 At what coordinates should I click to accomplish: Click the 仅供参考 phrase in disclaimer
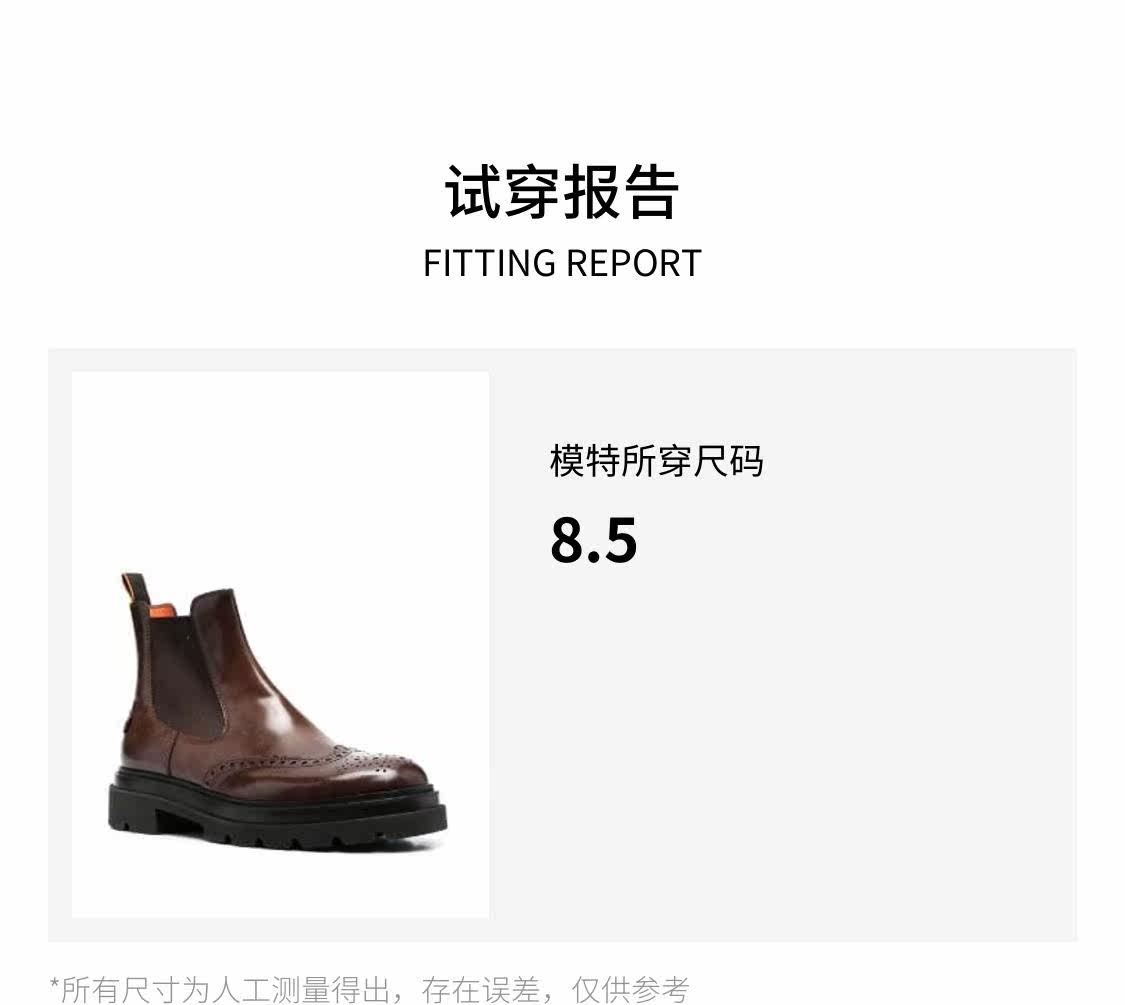[x=631, y=990]
